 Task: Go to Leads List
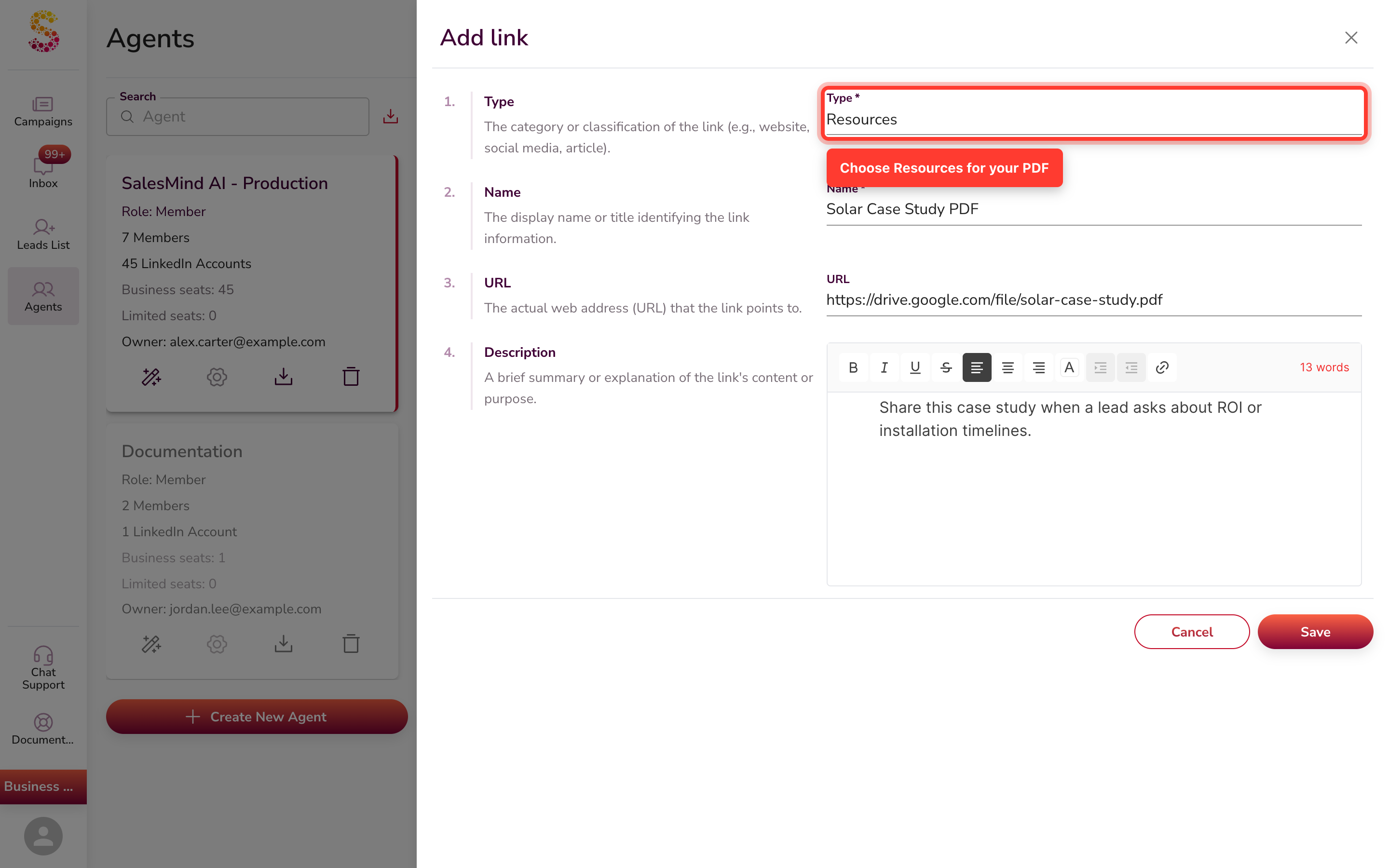coord(43,234)
